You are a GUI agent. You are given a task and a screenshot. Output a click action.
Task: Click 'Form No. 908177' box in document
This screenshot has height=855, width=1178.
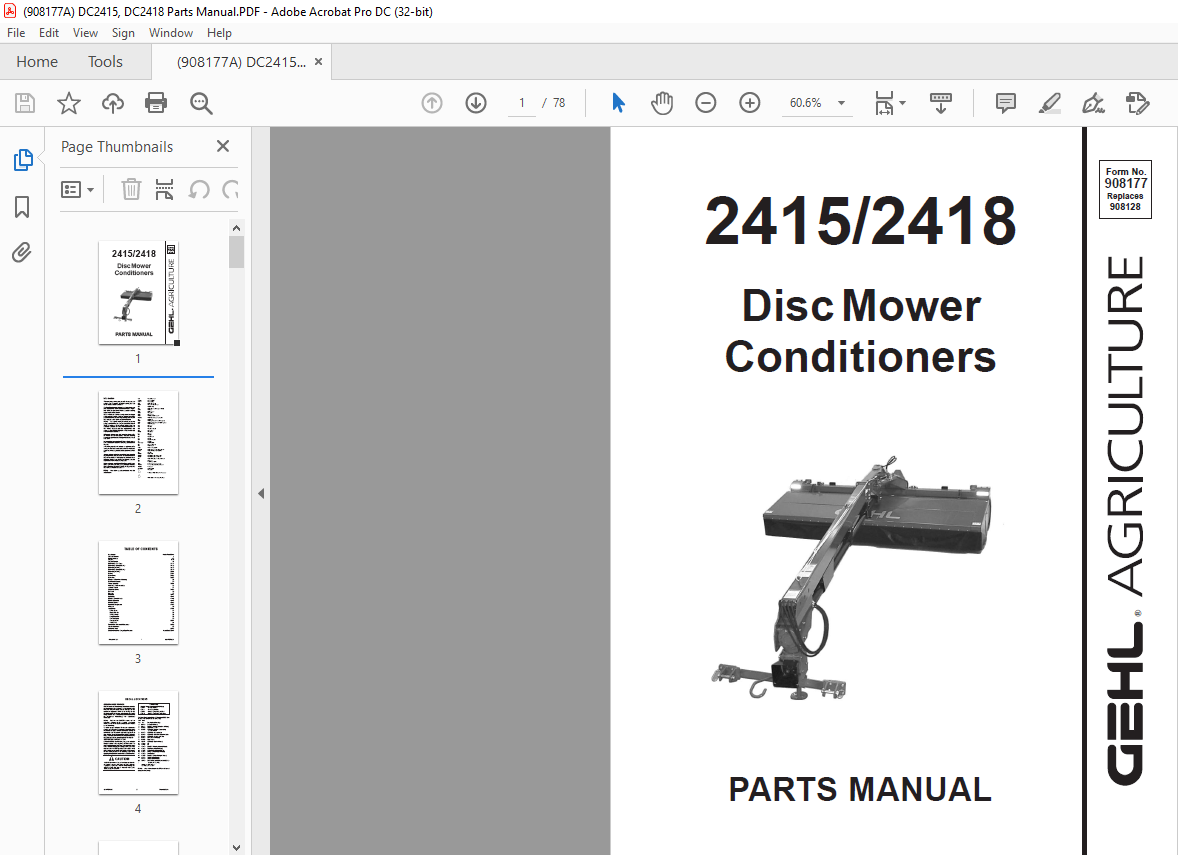tap(1125, 189)
